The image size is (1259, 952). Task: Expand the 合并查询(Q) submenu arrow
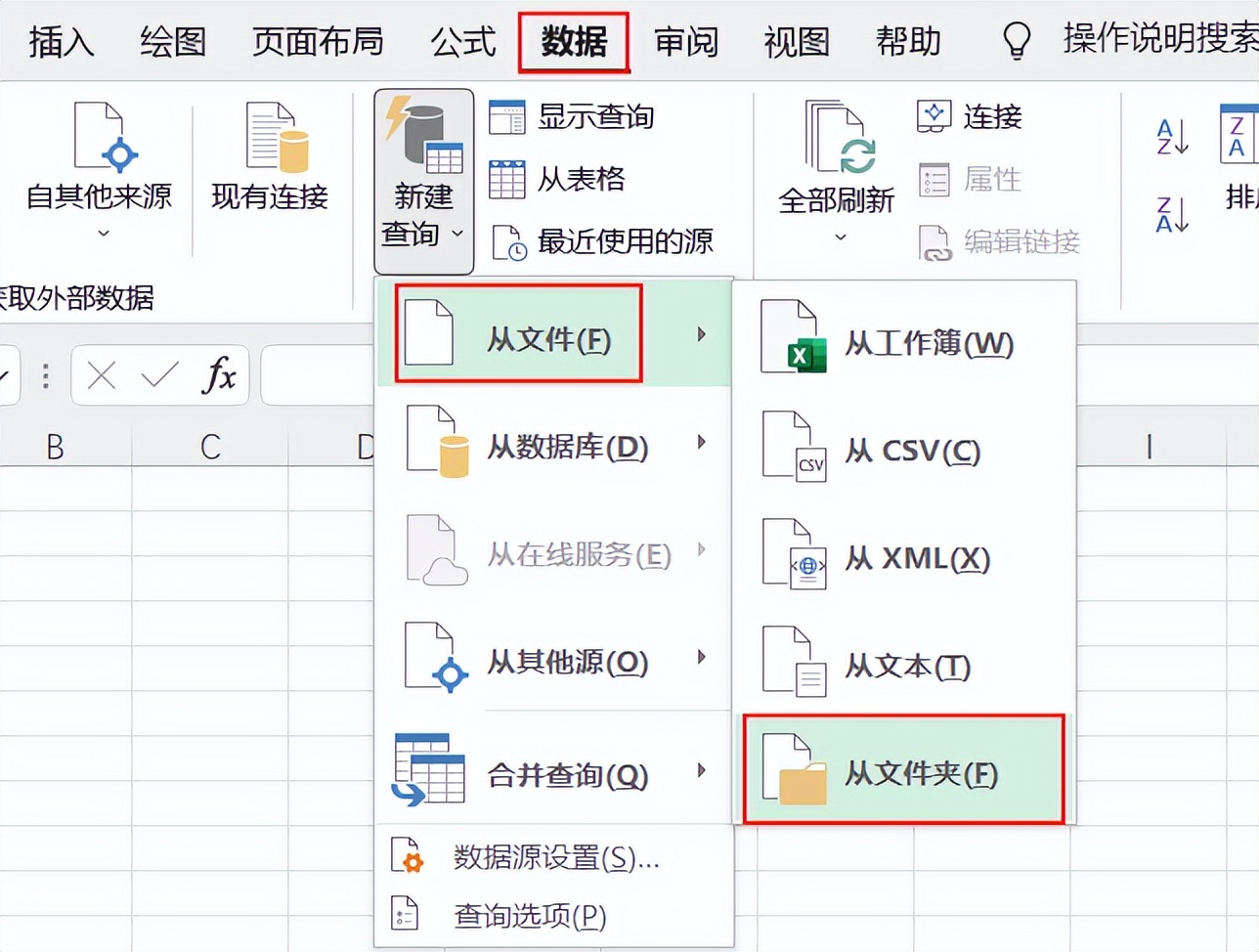coord(701,770)
